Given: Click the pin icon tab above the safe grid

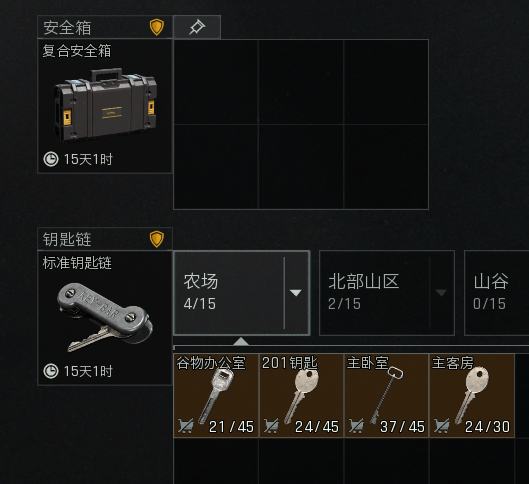Looking at the screenshot, I should 197,27.
